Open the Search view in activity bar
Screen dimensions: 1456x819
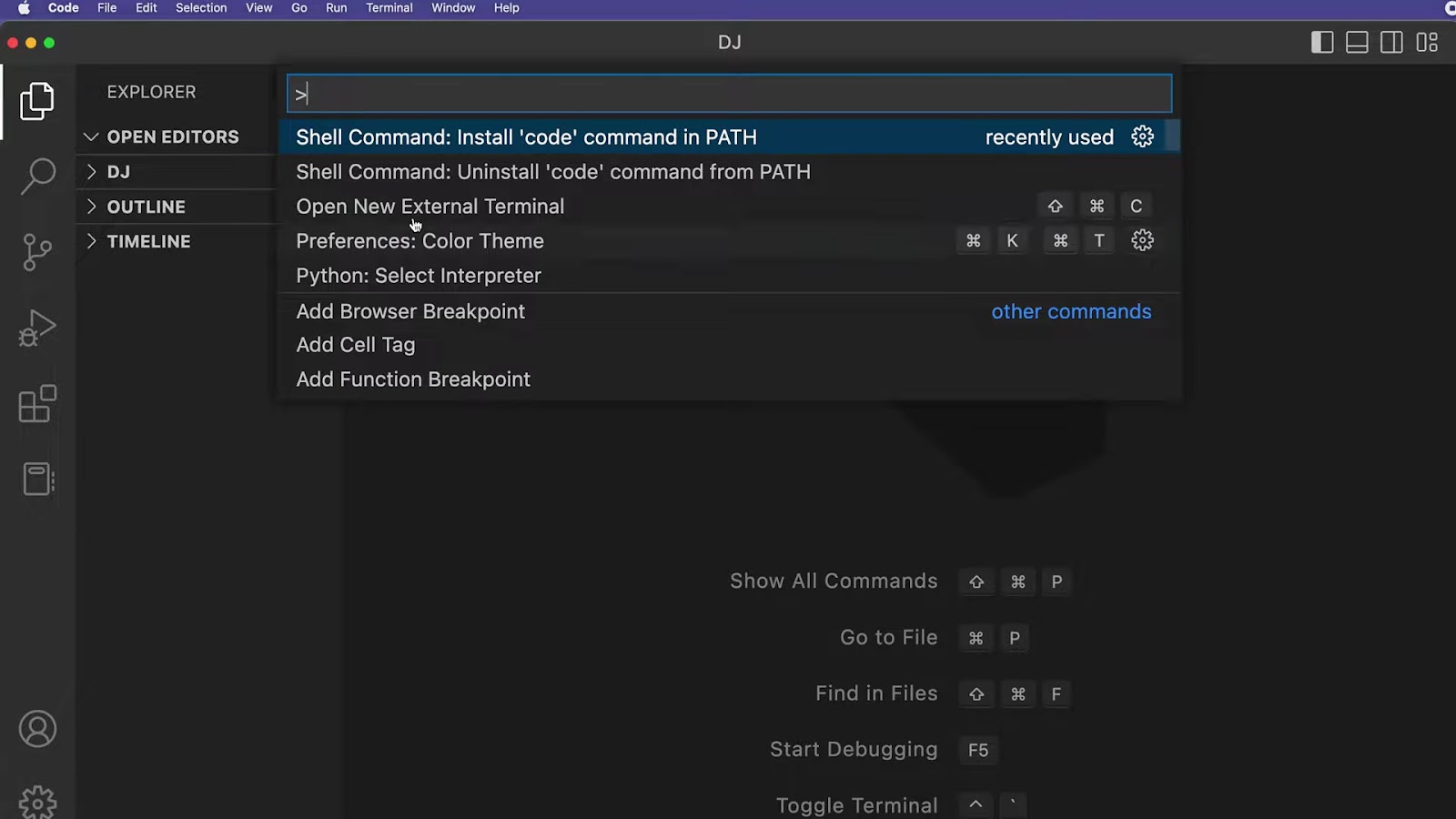pyautogui.click(x=37, y=177)
